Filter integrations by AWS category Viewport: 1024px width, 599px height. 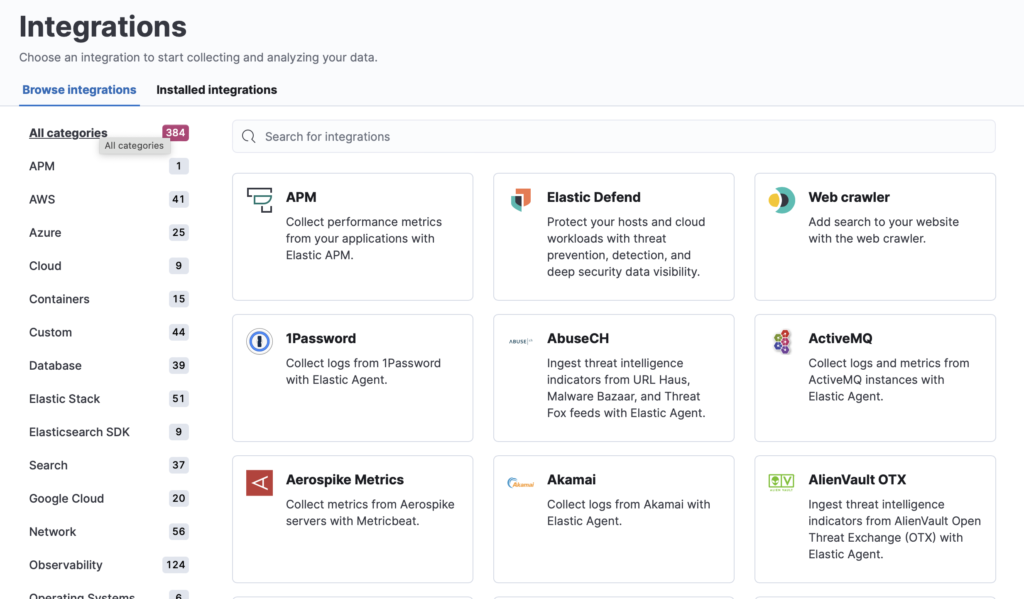tap(43, 199)
